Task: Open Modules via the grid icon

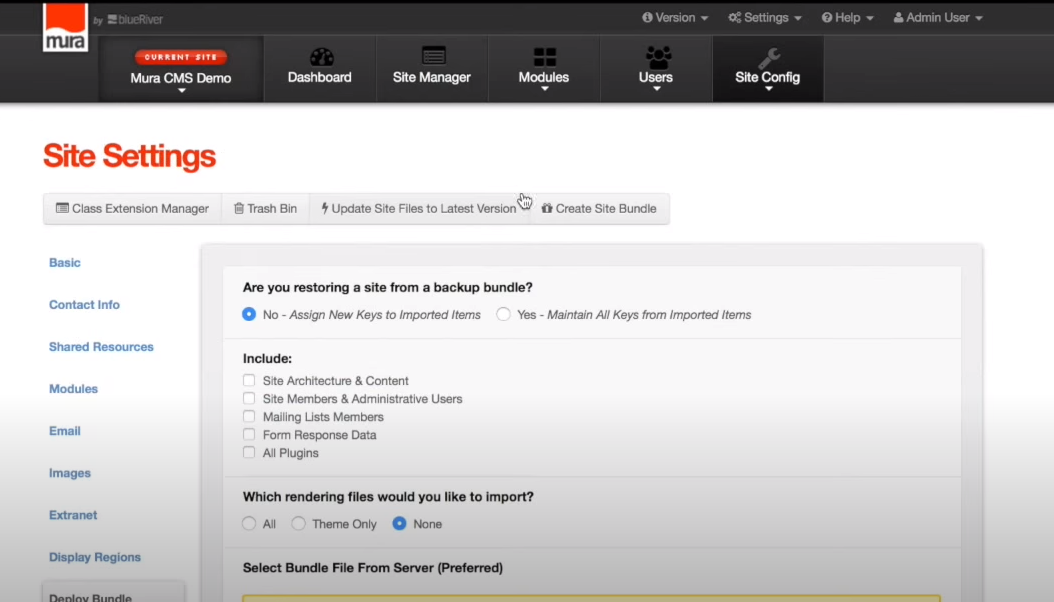Action: (544, 57)
